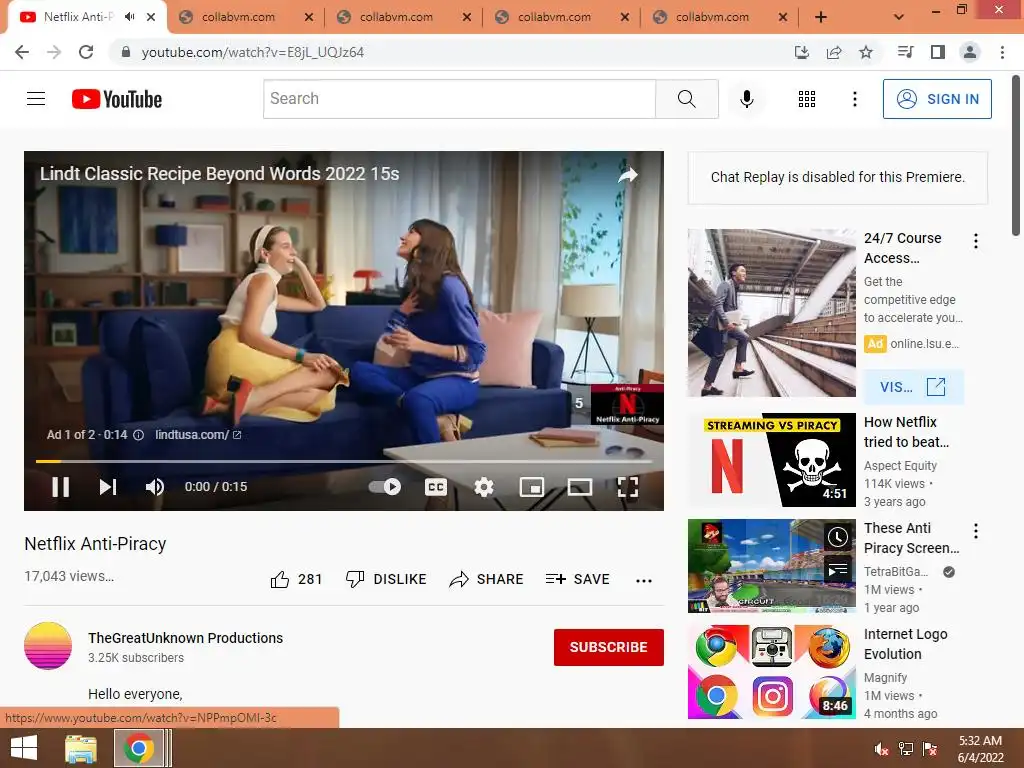Open SHARE dialog for video
The image size is (1024, 768).
click(x=487, y=579)
